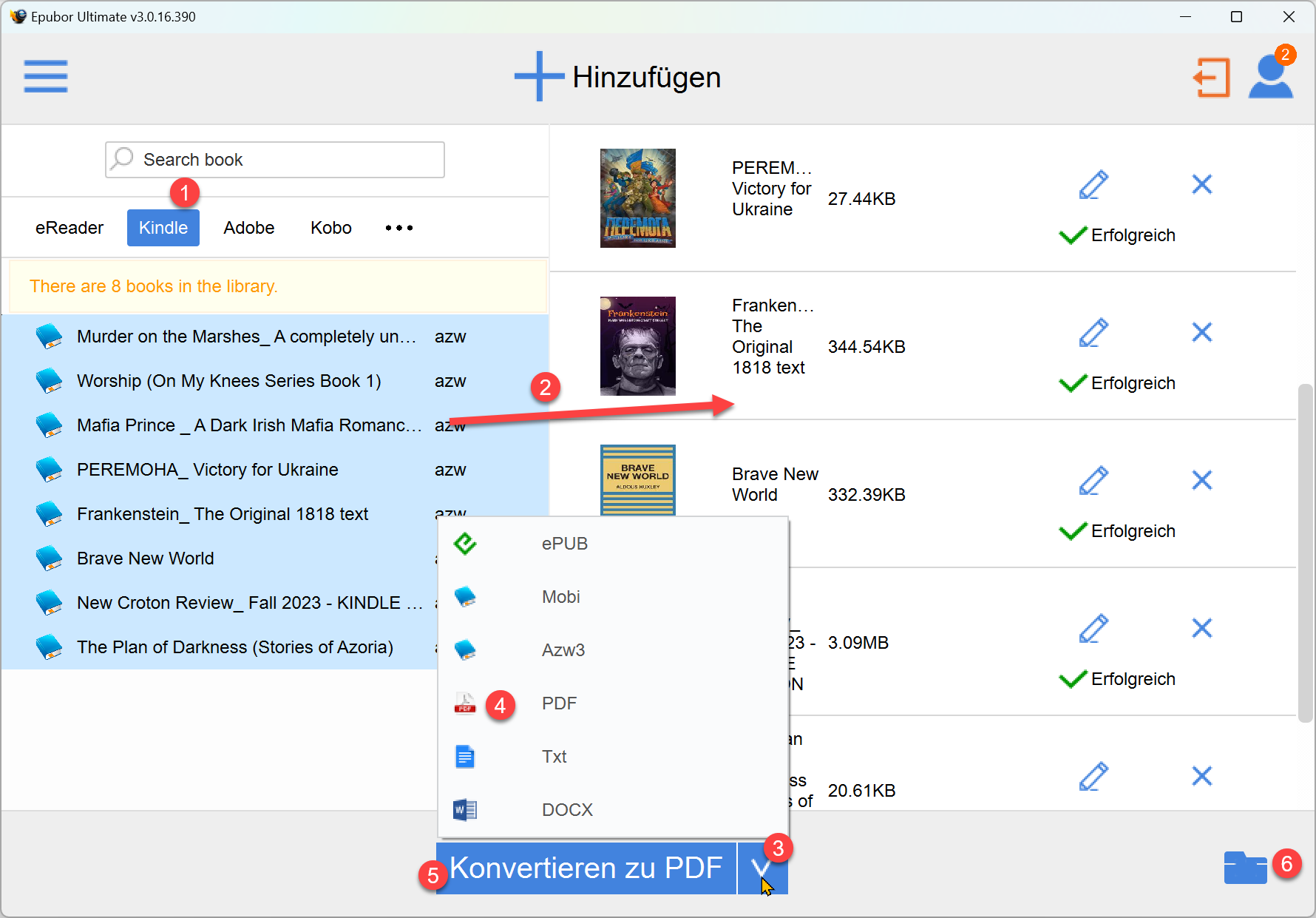Click the search magnifier icon
The image size is (1316, 918).
pos(123,158)
